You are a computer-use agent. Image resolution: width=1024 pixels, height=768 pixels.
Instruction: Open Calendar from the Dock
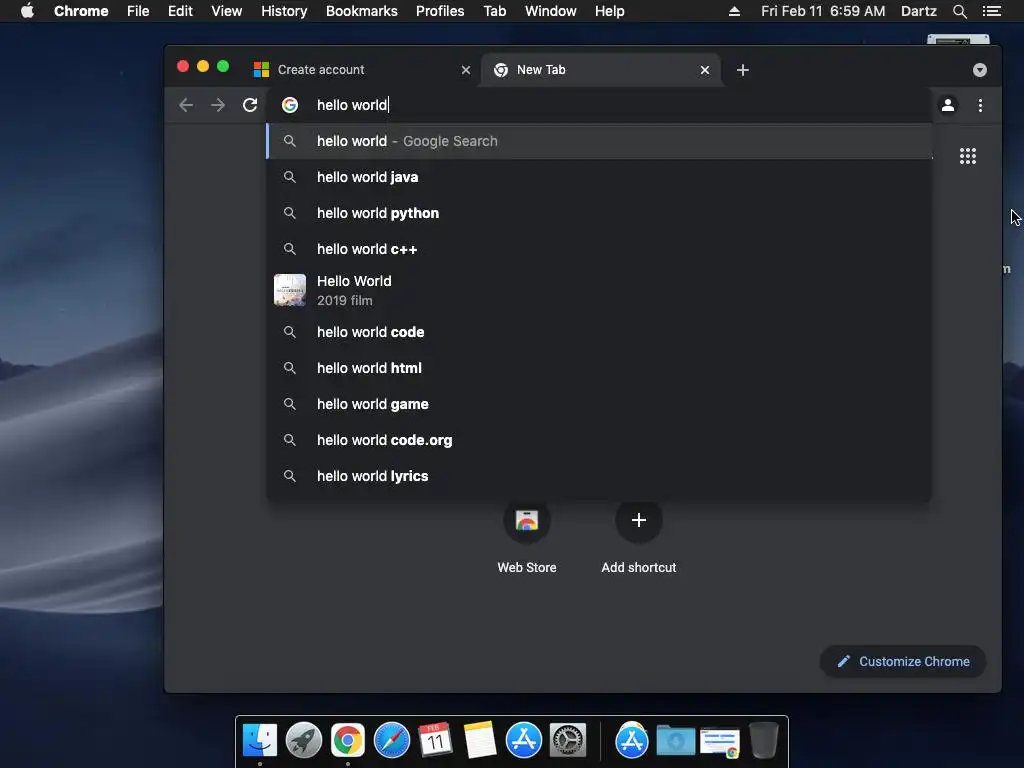(436, 741)
